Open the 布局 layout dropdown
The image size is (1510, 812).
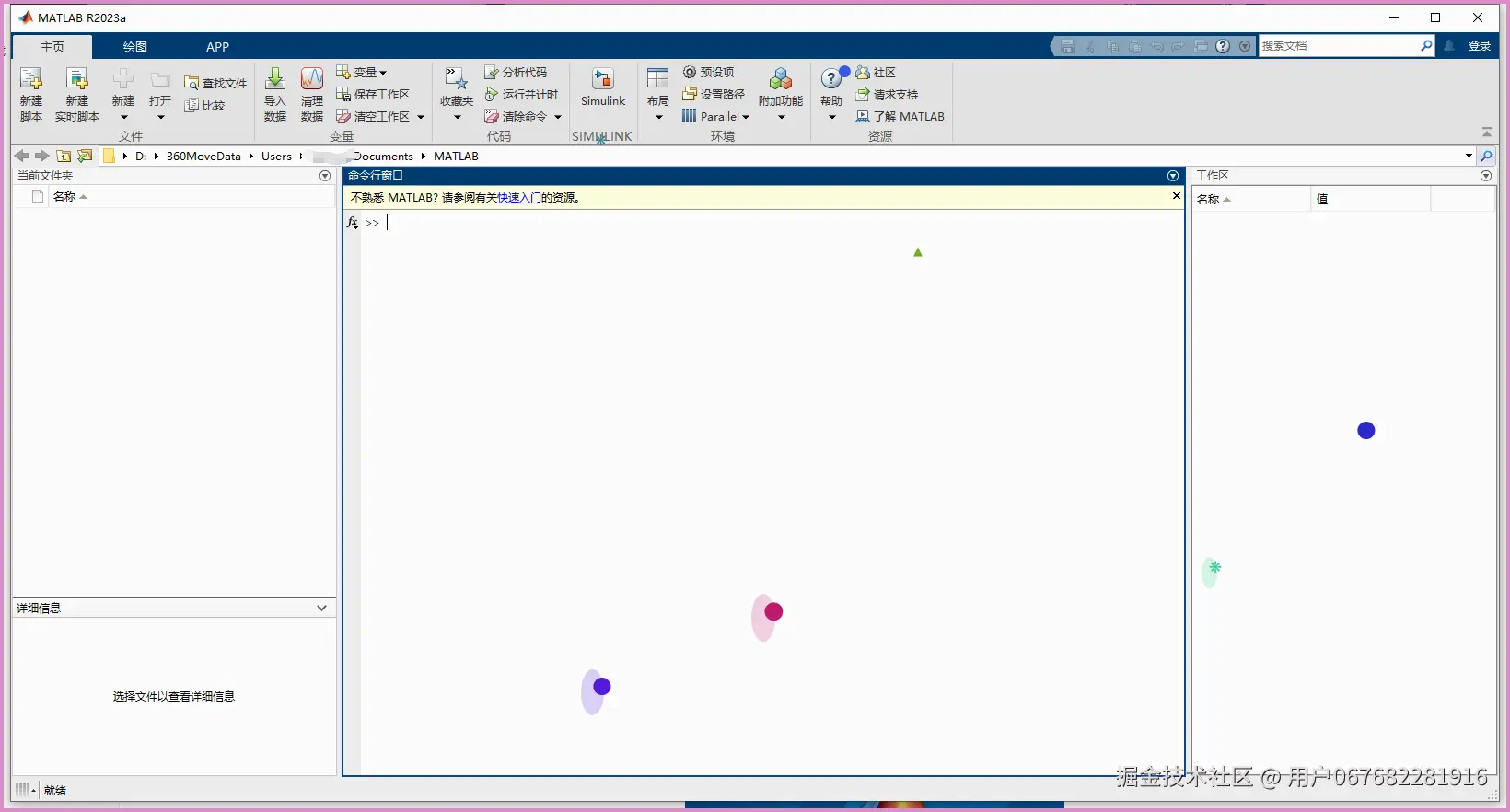[x=658, y=94]
